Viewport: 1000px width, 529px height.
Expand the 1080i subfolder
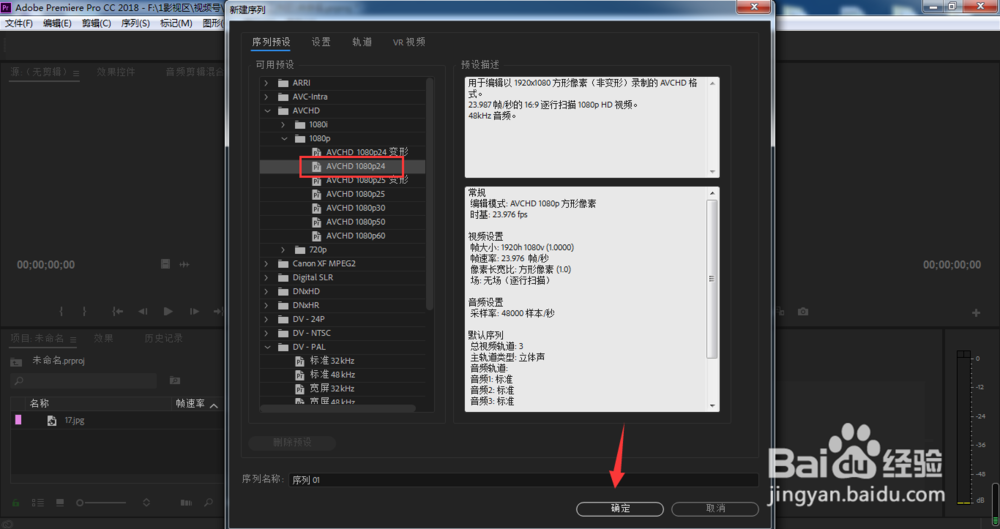coord(283,125)
